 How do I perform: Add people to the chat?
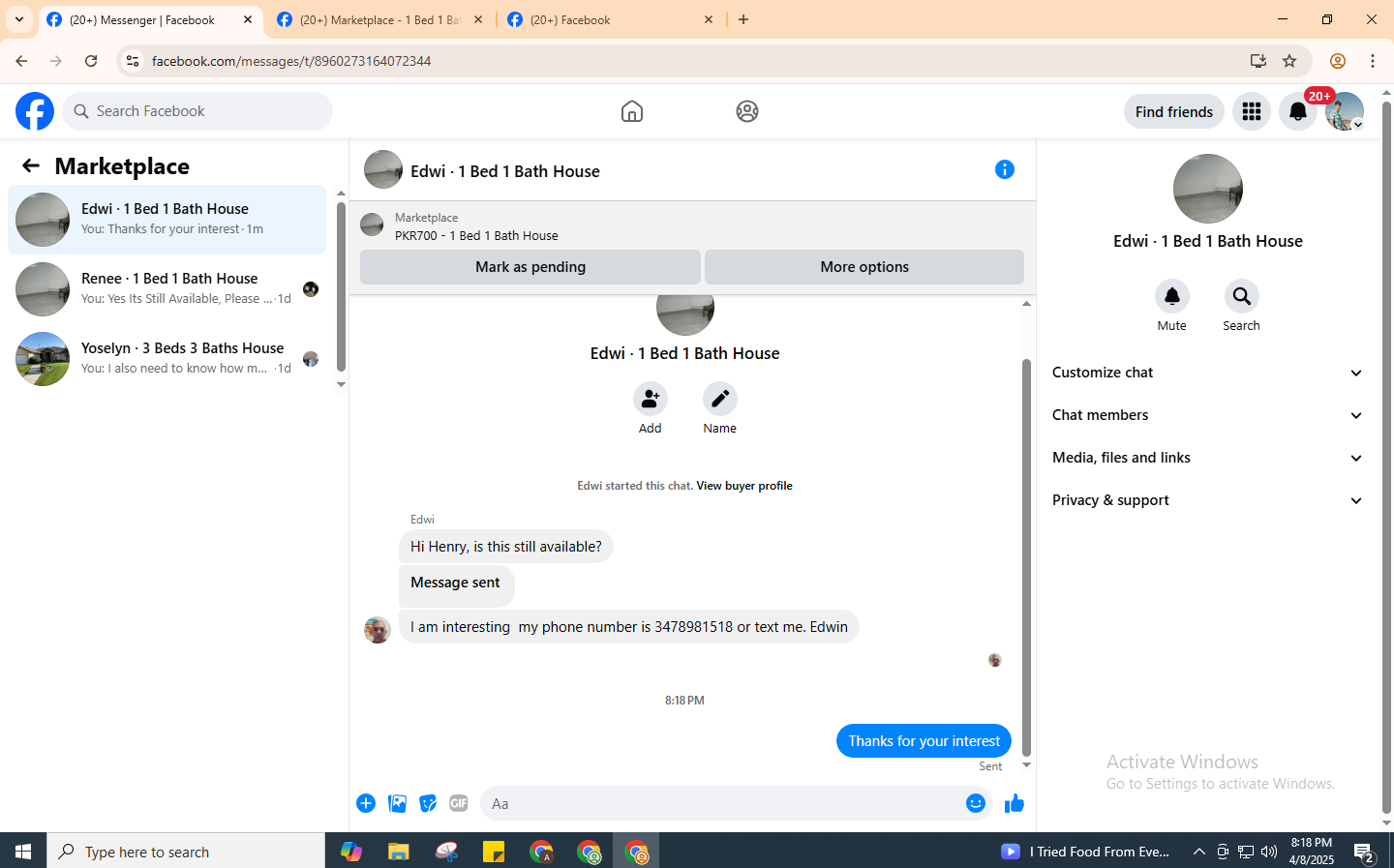click(x=651, y=399)
